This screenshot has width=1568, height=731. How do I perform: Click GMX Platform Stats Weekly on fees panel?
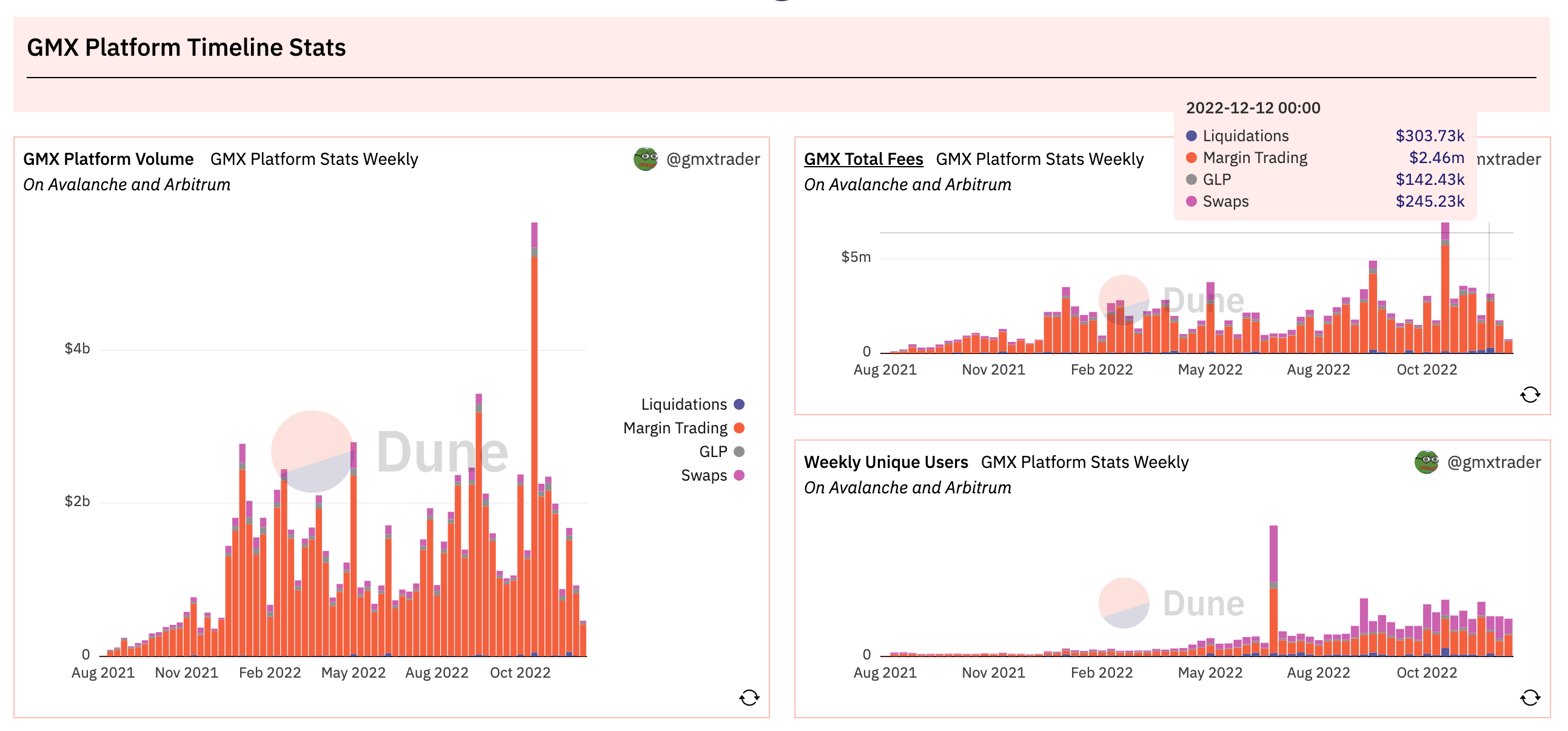pyautogui.click(x=1040, y=159)
